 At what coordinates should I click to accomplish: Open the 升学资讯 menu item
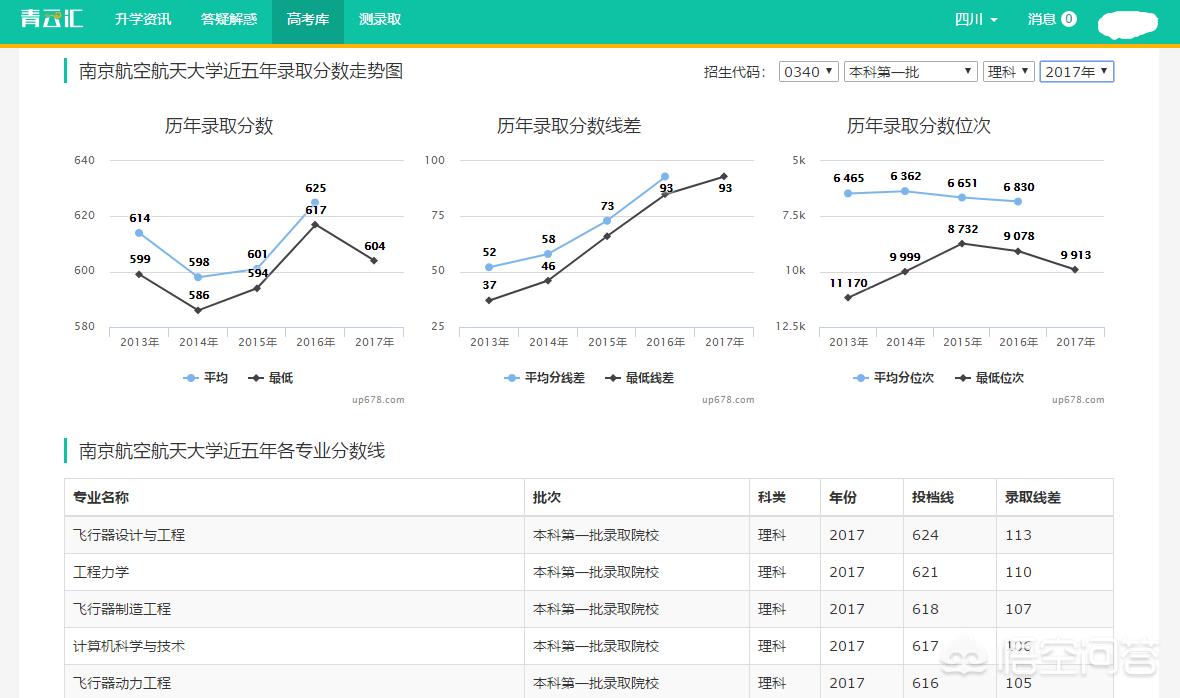pos(143,19)
